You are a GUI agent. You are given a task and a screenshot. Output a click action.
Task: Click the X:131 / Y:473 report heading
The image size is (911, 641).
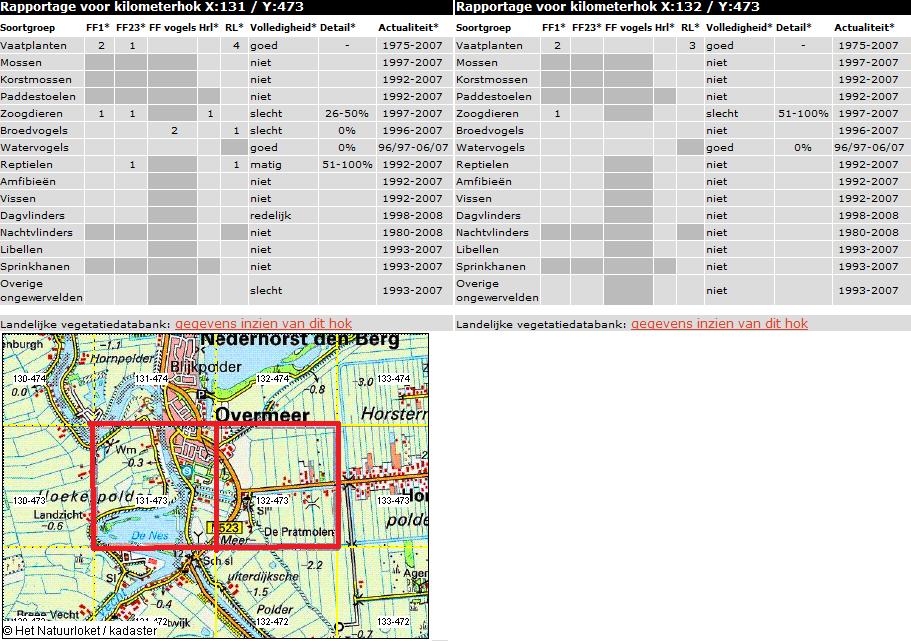coord(152,7)
